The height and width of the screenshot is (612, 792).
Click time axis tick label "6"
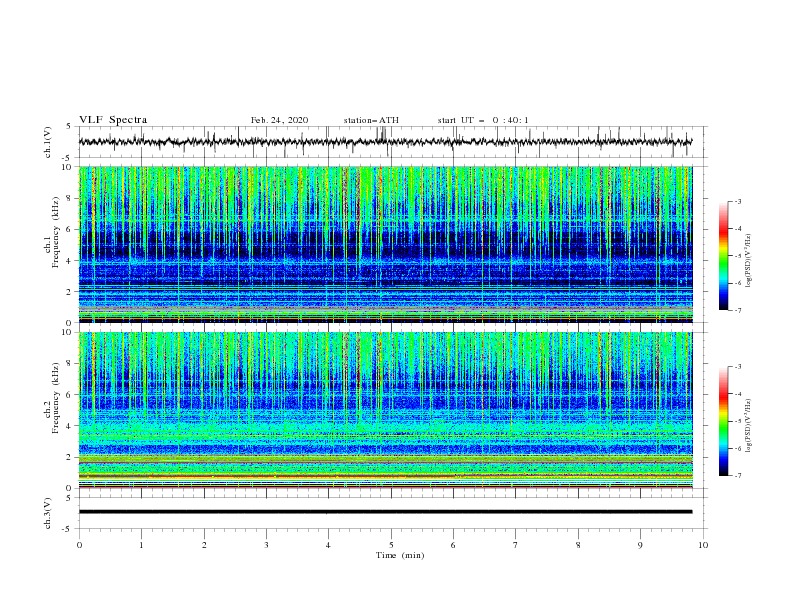coord(453,545)
